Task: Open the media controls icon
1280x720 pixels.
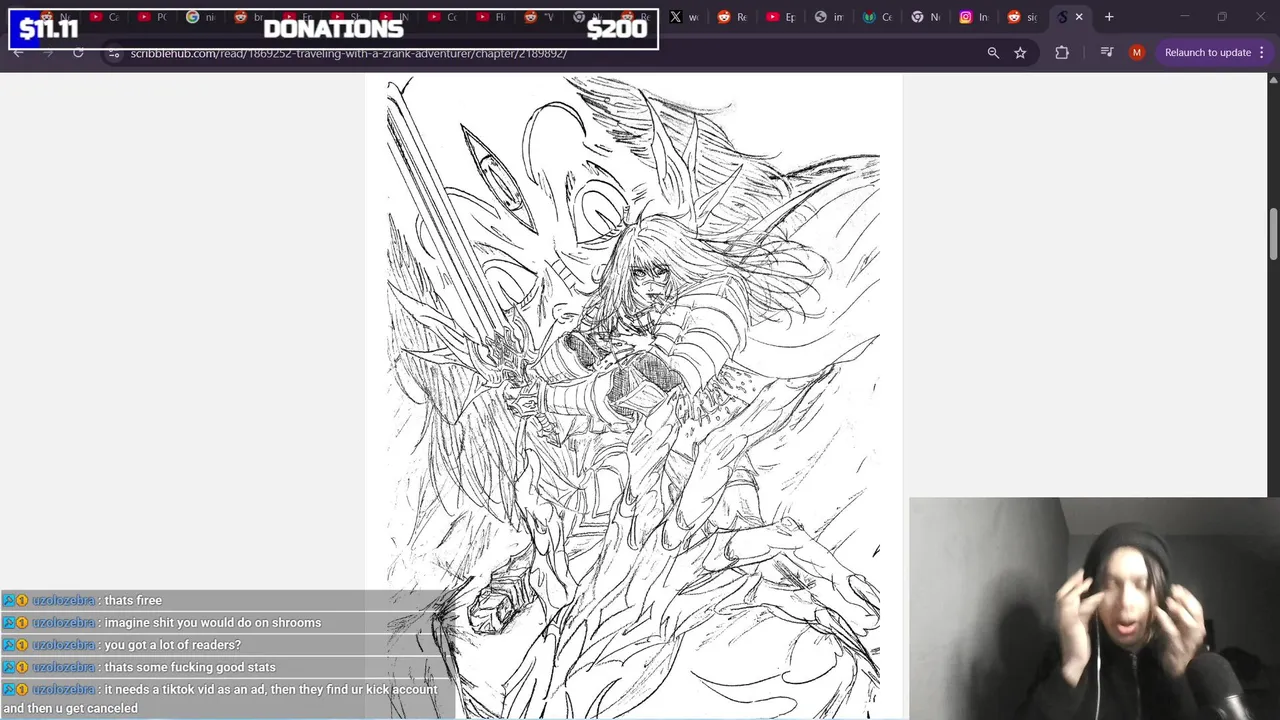Action: click(1106, 52)
